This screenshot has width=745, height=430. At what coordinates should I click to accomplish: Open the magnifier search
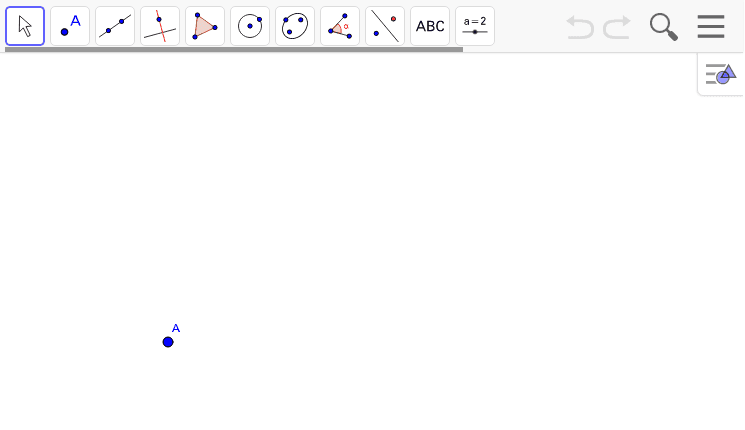click(663, 27)
